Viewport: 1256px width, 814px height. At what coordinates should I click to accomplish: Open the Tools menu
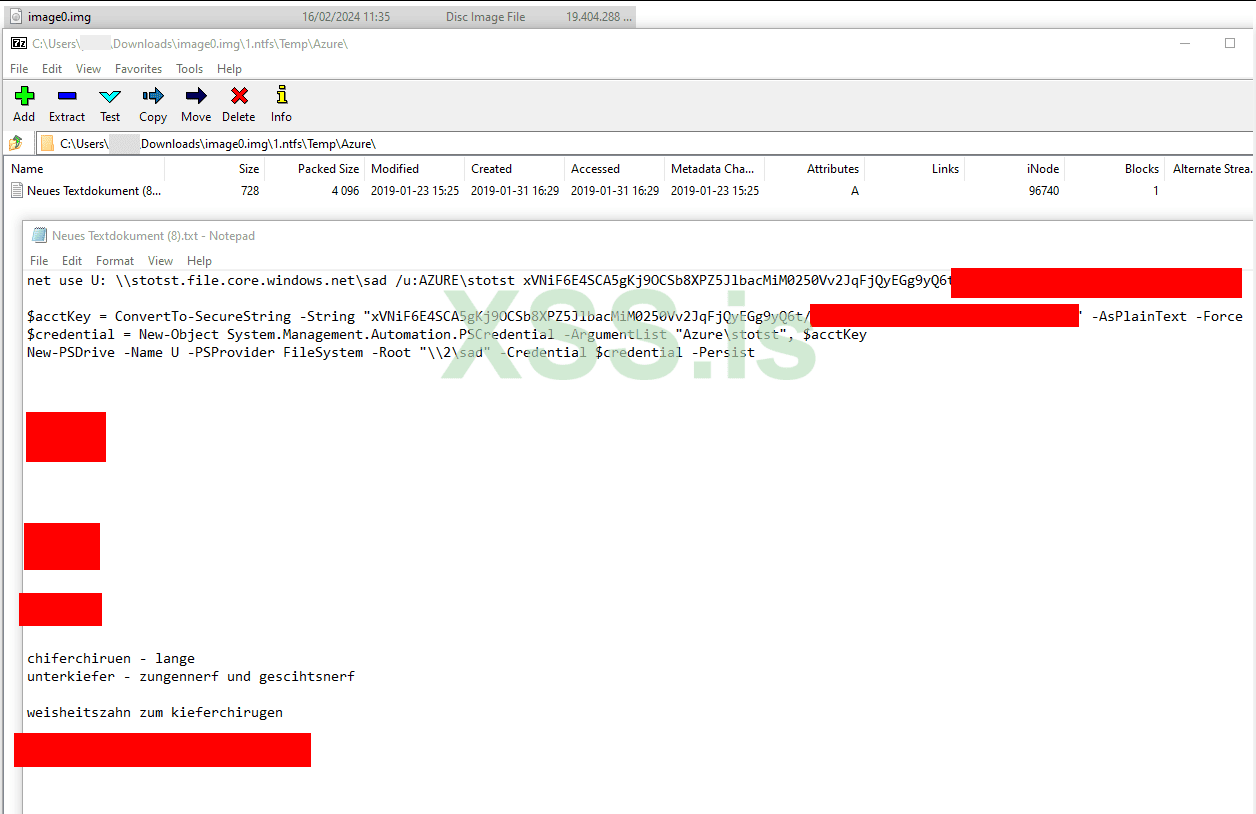pos(189,69)
